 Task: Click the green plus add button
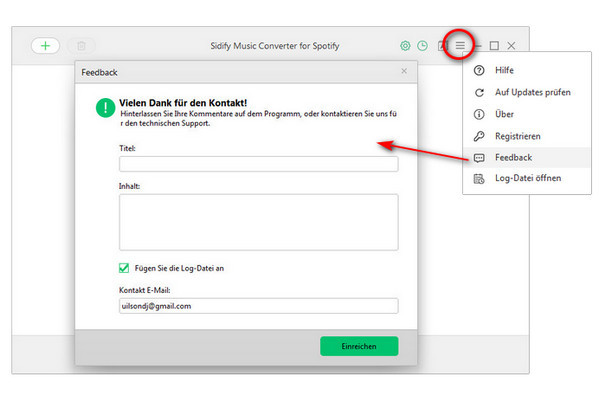pyautogui.click(x=45, y=46)
